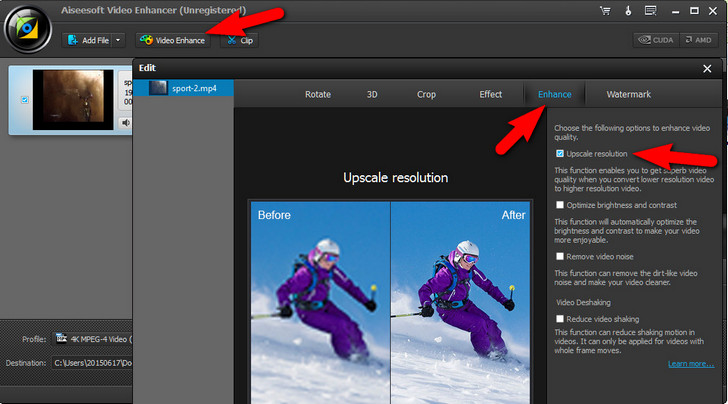Toggle the video file checkbox in the main list

[x=25, y=100]
